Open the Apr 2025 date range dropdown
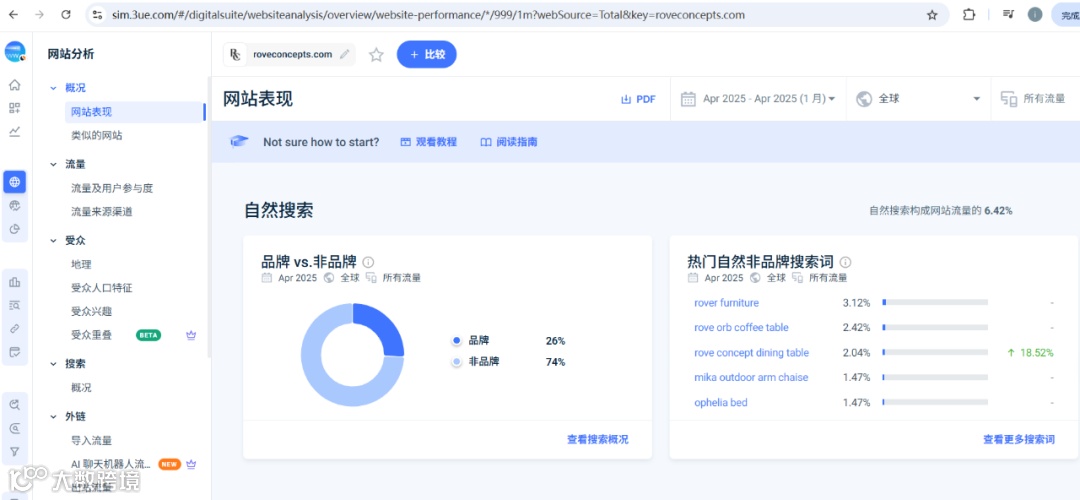This screenshot has width=1080, height=500. coord(758,99)
